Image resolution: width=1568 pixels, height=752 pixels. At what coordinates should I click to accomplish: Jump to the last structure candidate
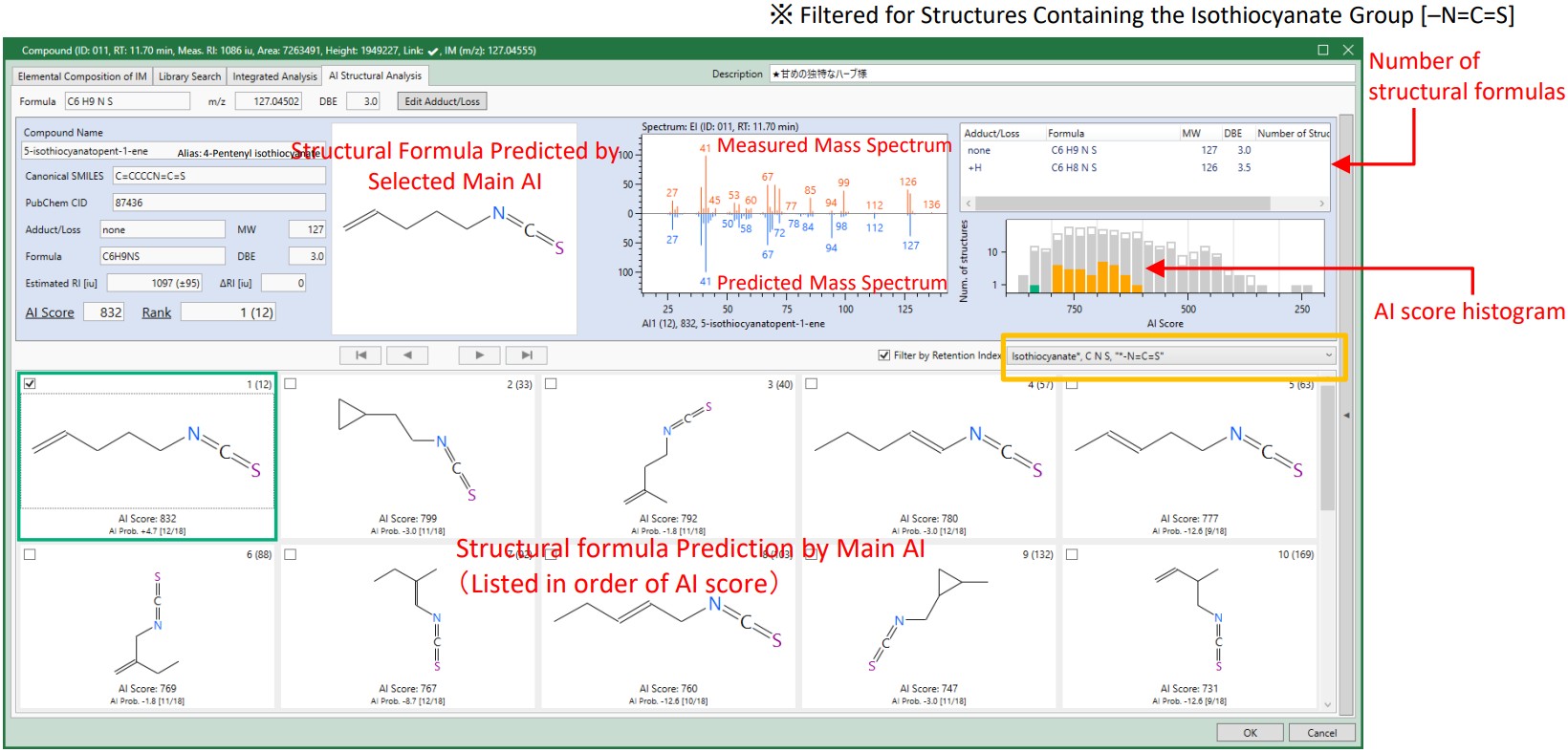click(x=527, y=355)
